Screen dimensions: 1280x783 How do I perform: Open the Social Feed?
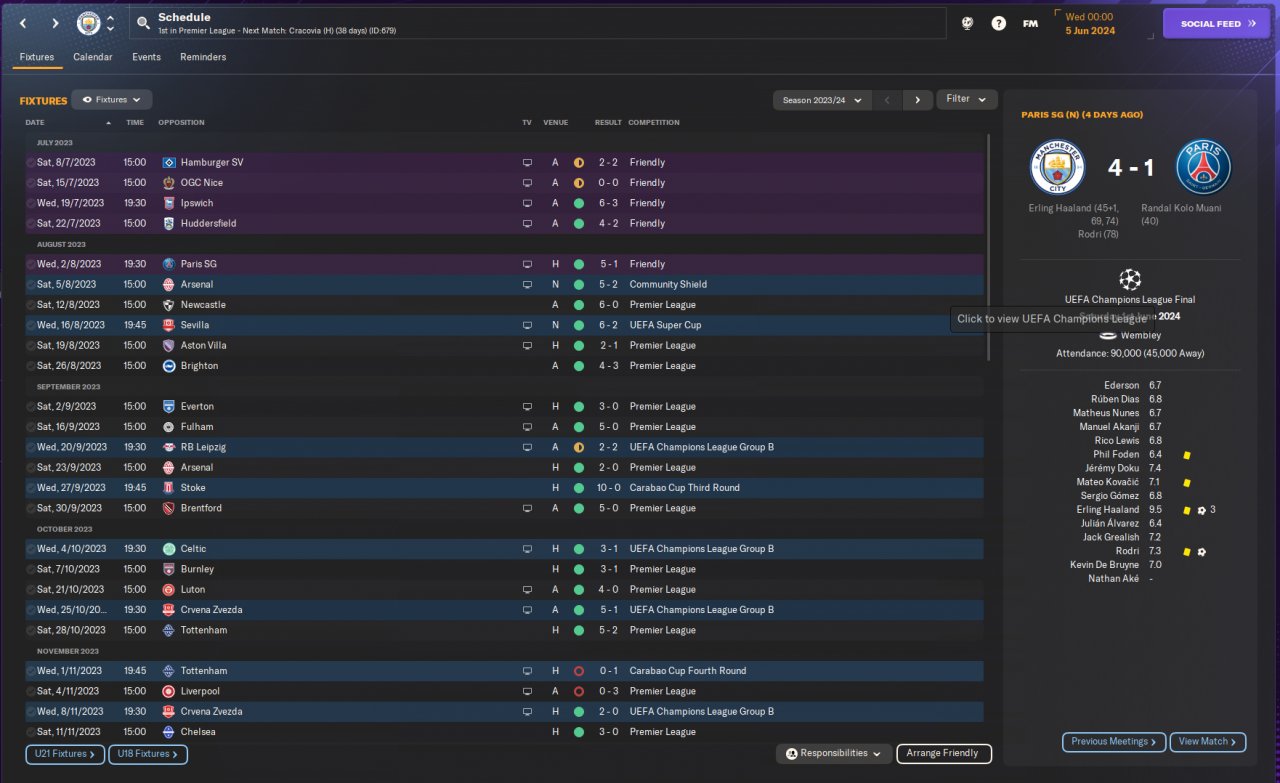point(1216,24)
